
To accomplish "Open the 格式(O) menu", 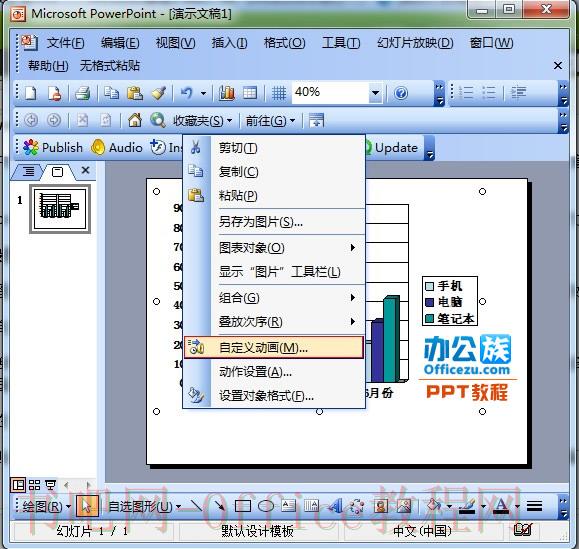I will [x=284, y=43].
